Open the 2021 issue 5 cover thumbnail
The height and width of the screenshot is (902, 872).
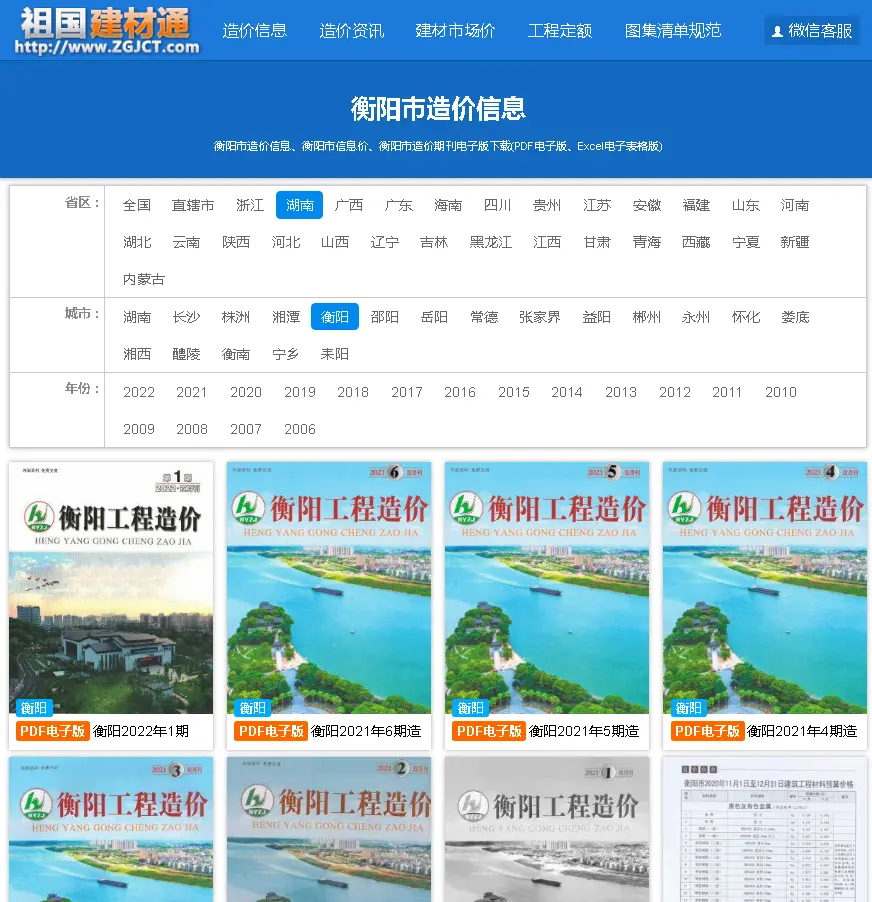pos(546,587)
